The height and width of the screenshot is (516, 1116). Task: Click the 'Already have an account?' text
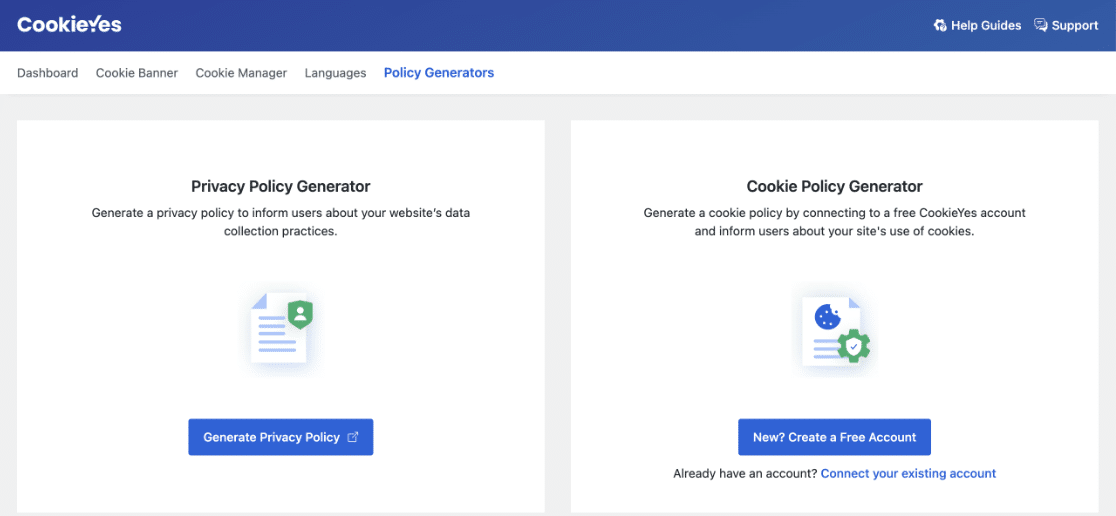coord(745,473)
